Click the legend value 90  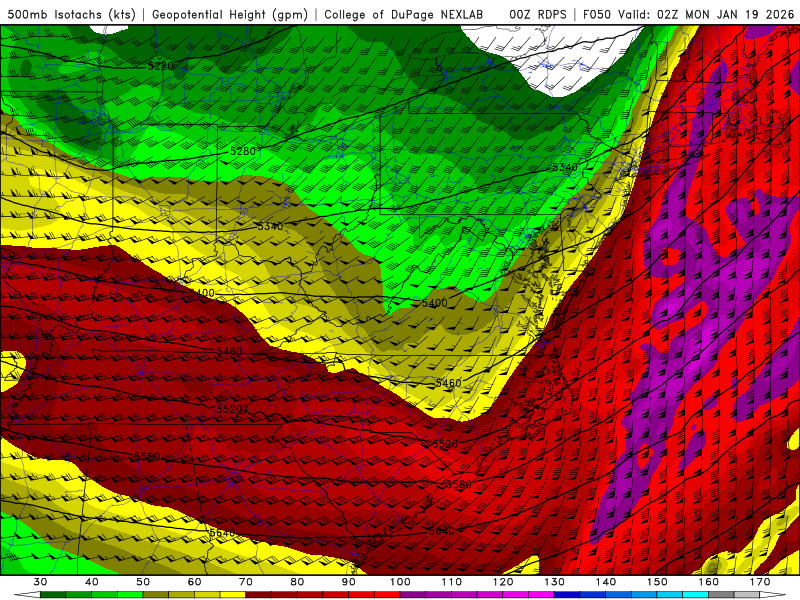pos(348,582)
